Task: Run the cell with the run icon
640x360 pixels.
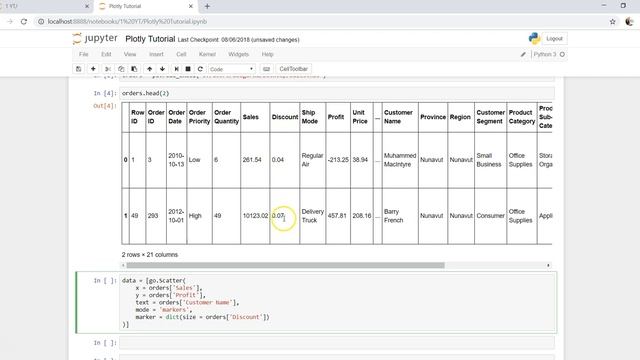Action: 176,69
